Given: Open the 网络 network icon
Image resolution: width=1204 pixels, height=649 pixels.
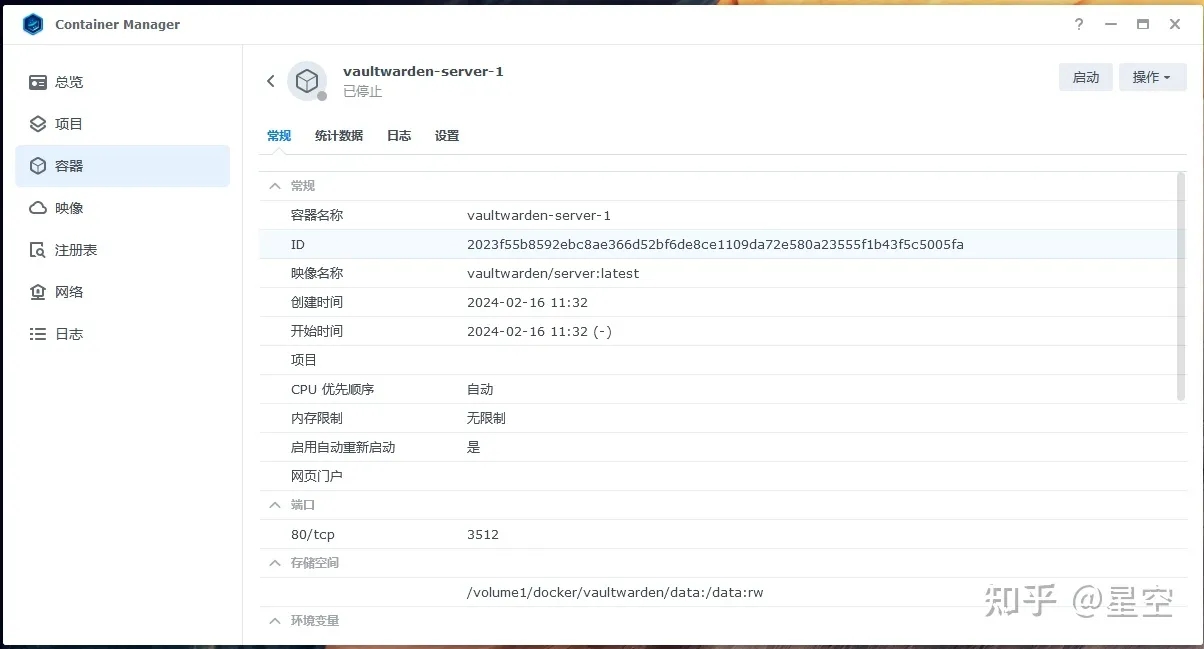Looking at the screenshot, I should coord(38,292).
